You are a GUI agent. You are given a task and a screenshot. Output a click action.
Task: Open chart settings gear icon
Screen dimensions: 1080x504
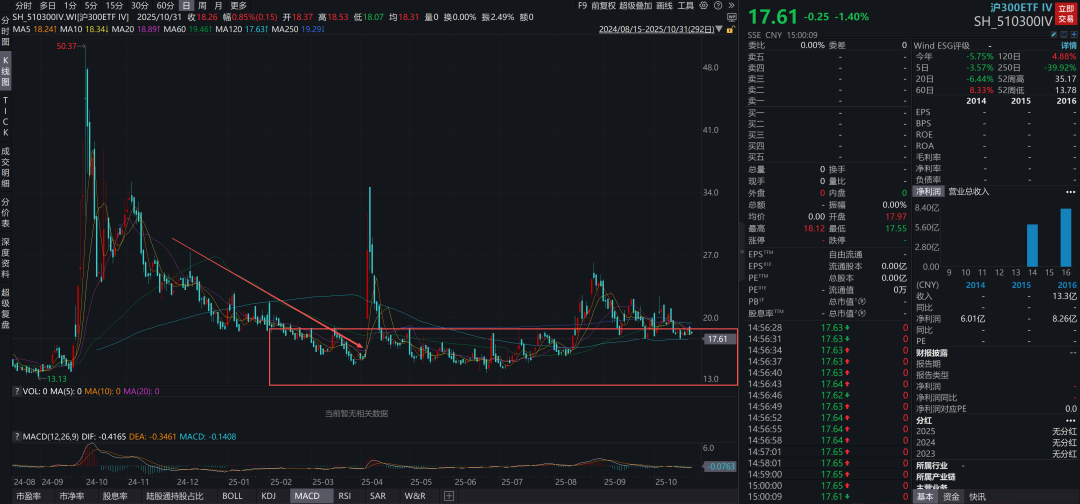(x=703, y=6)
